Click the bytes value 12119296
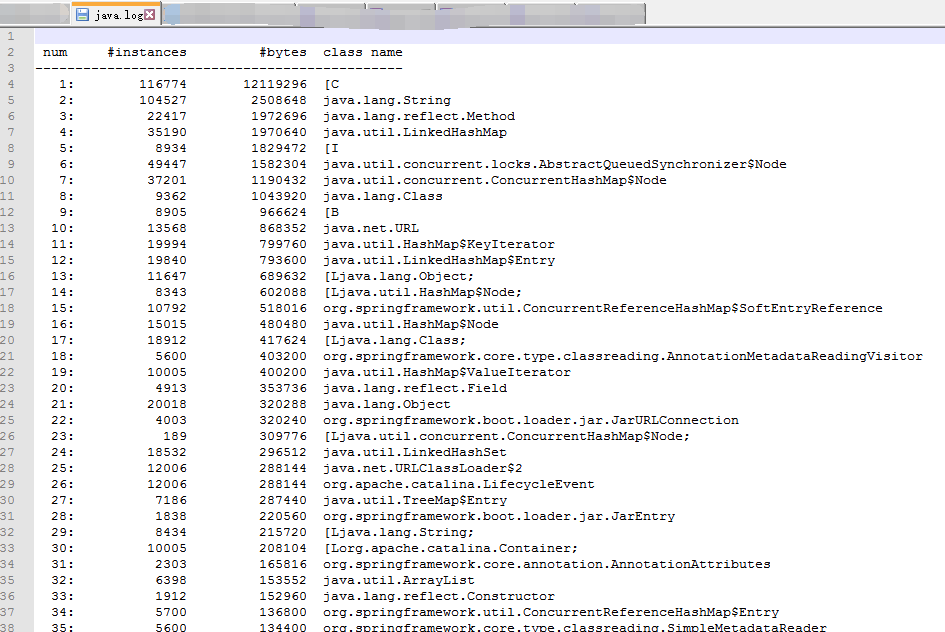The height and width of the screenshot is (632, 945). click(x=275, y=84)
